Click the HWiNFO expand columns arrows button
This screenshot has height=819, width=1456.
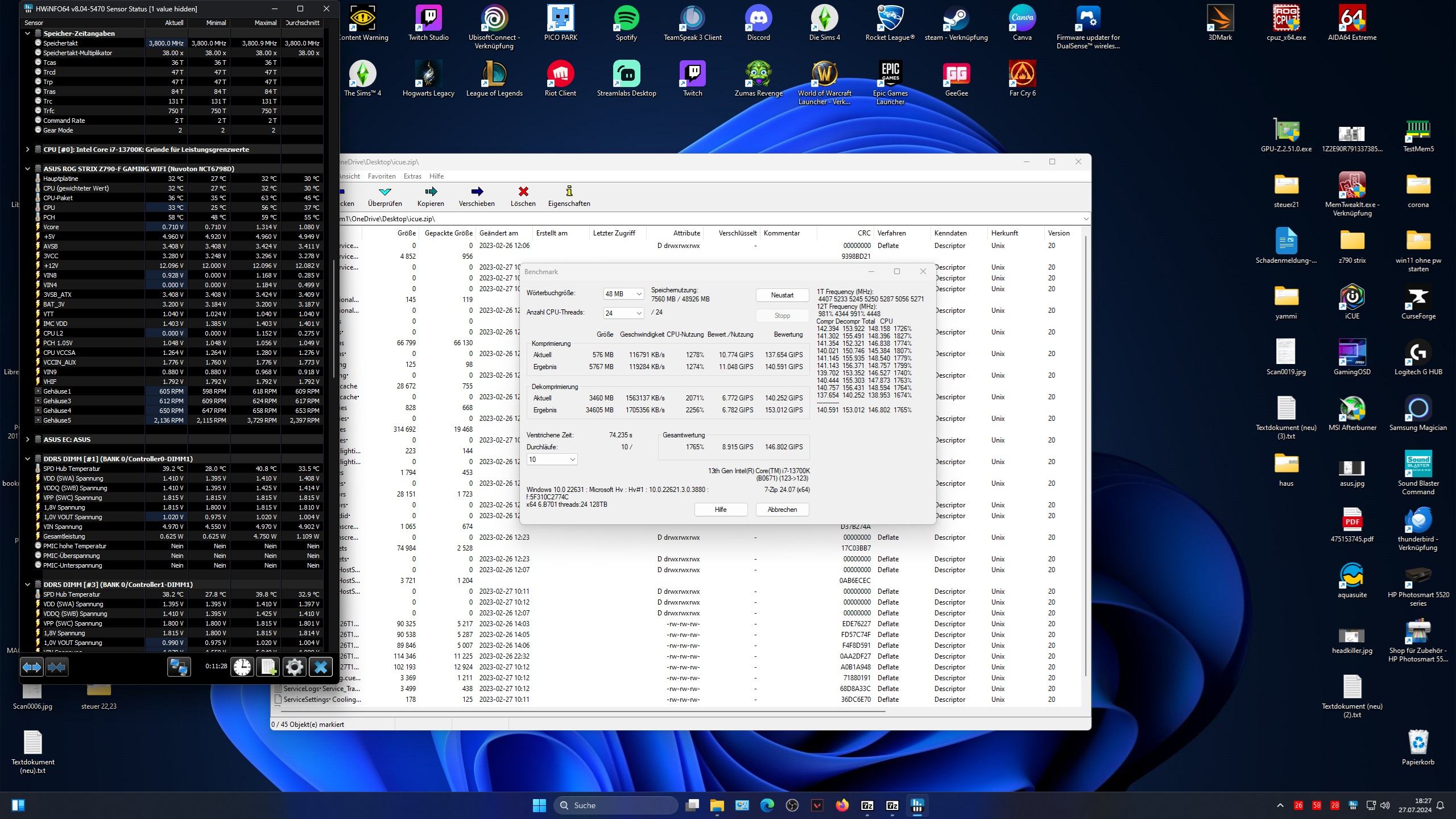click(x=32, y=667)
